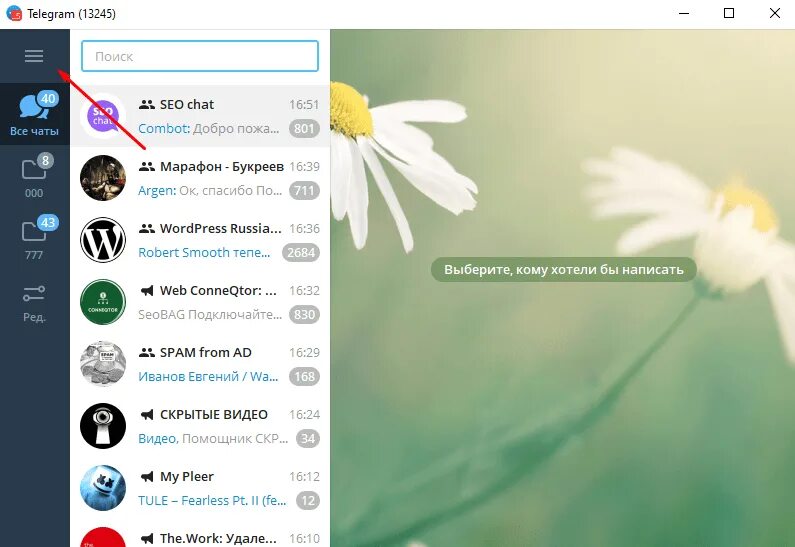795x547 pixels.
Task: Click the group icon beside WordPress Russia
Action: pyautogui.click(x=147, y=229)
